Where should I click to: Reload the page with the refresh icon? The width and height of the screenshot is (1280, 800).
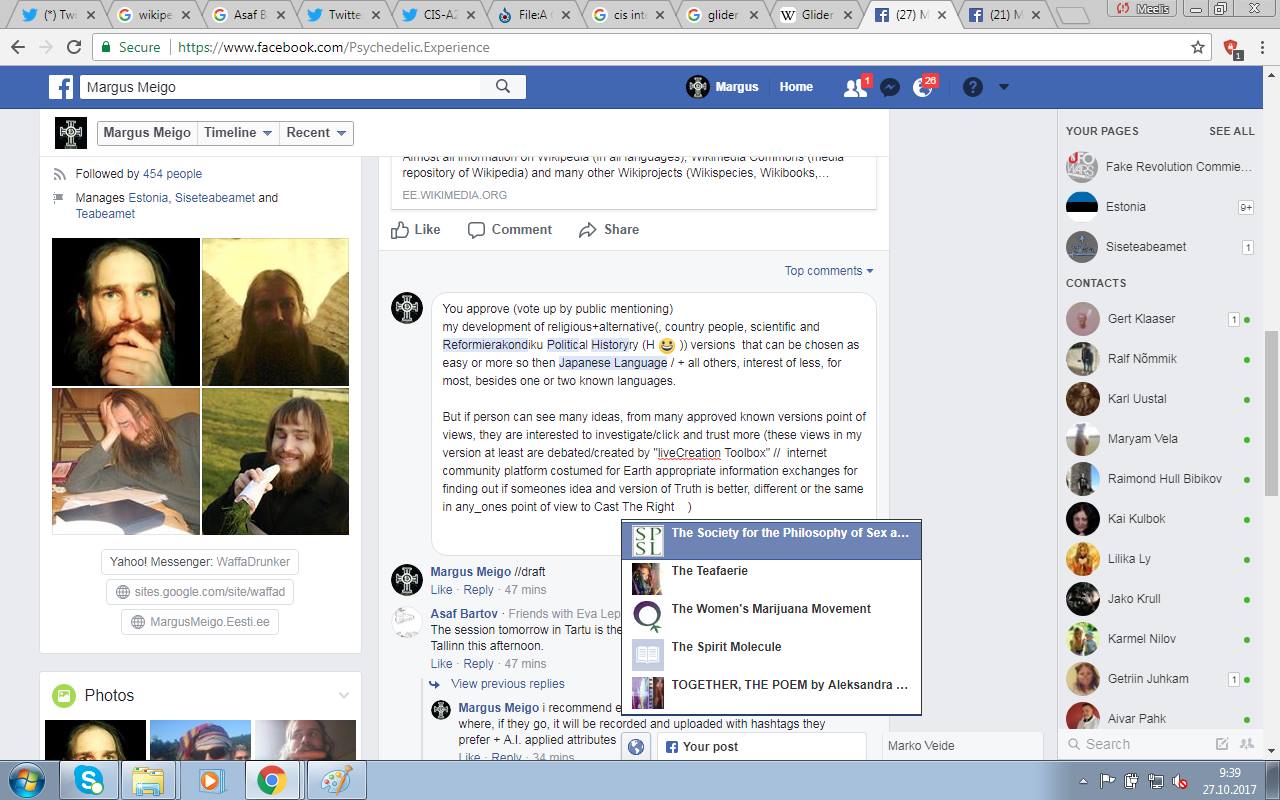(x=74, y=47)
